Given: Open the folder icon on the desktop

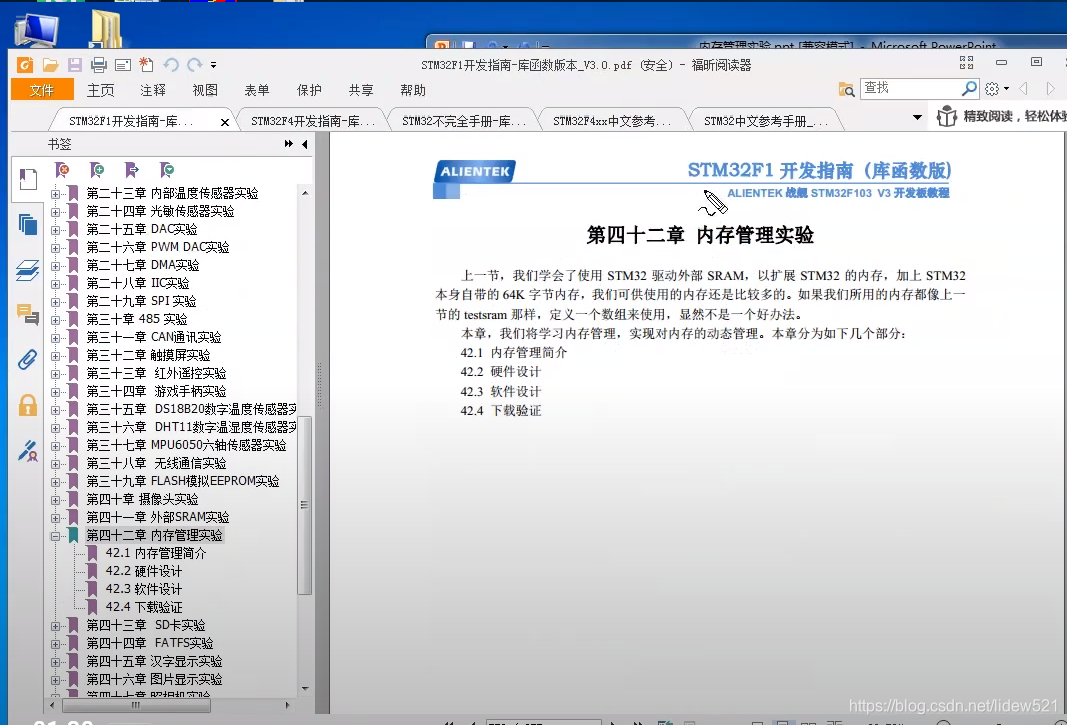Looking at the screenshot, I should pyautogui.click(x=106, y=27).
